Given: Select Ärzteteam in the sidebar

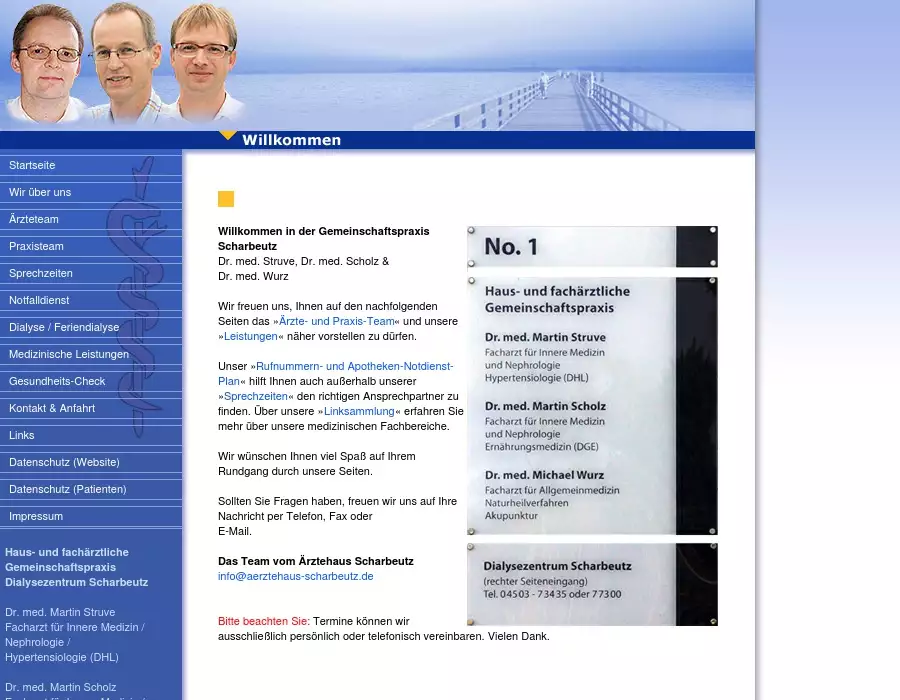Looking at the screenshot, I should pos(34,219).
